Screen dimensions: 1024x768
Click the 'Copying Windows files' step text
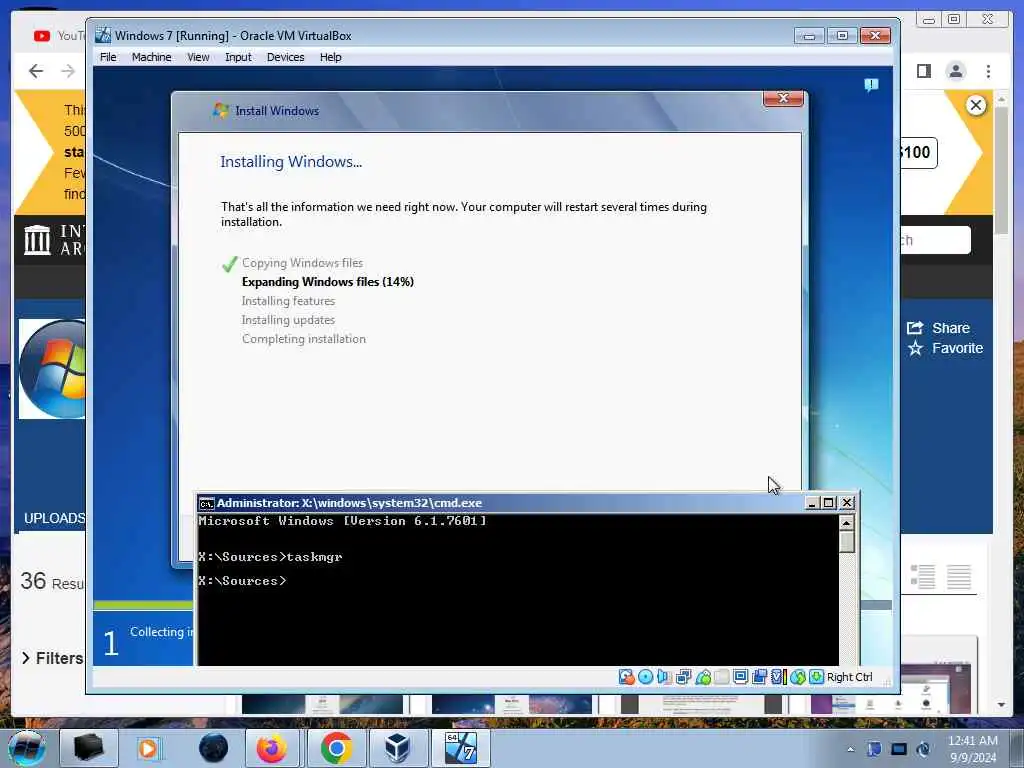[x=302, y=263]
